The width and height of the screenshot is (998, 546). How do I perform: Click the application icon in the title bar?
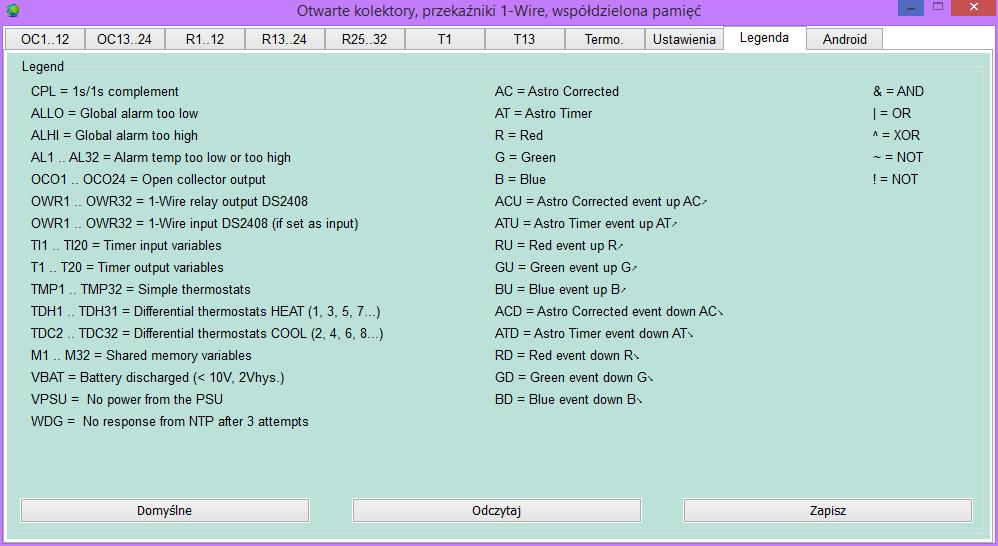point(13,11)
